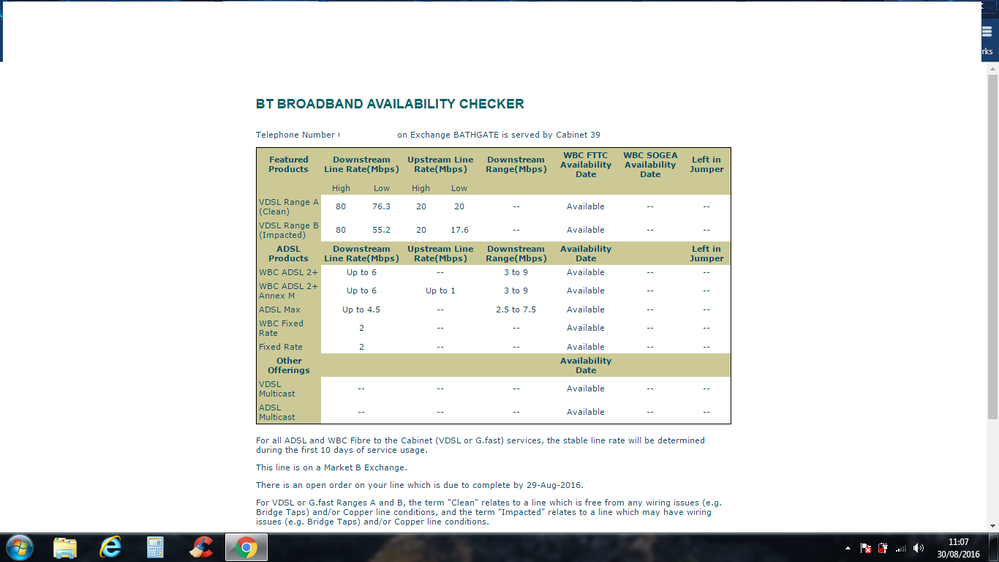Click the WBC Fixed Rate row label
This screenshot has width=999, height=562.
click(281, 328)
